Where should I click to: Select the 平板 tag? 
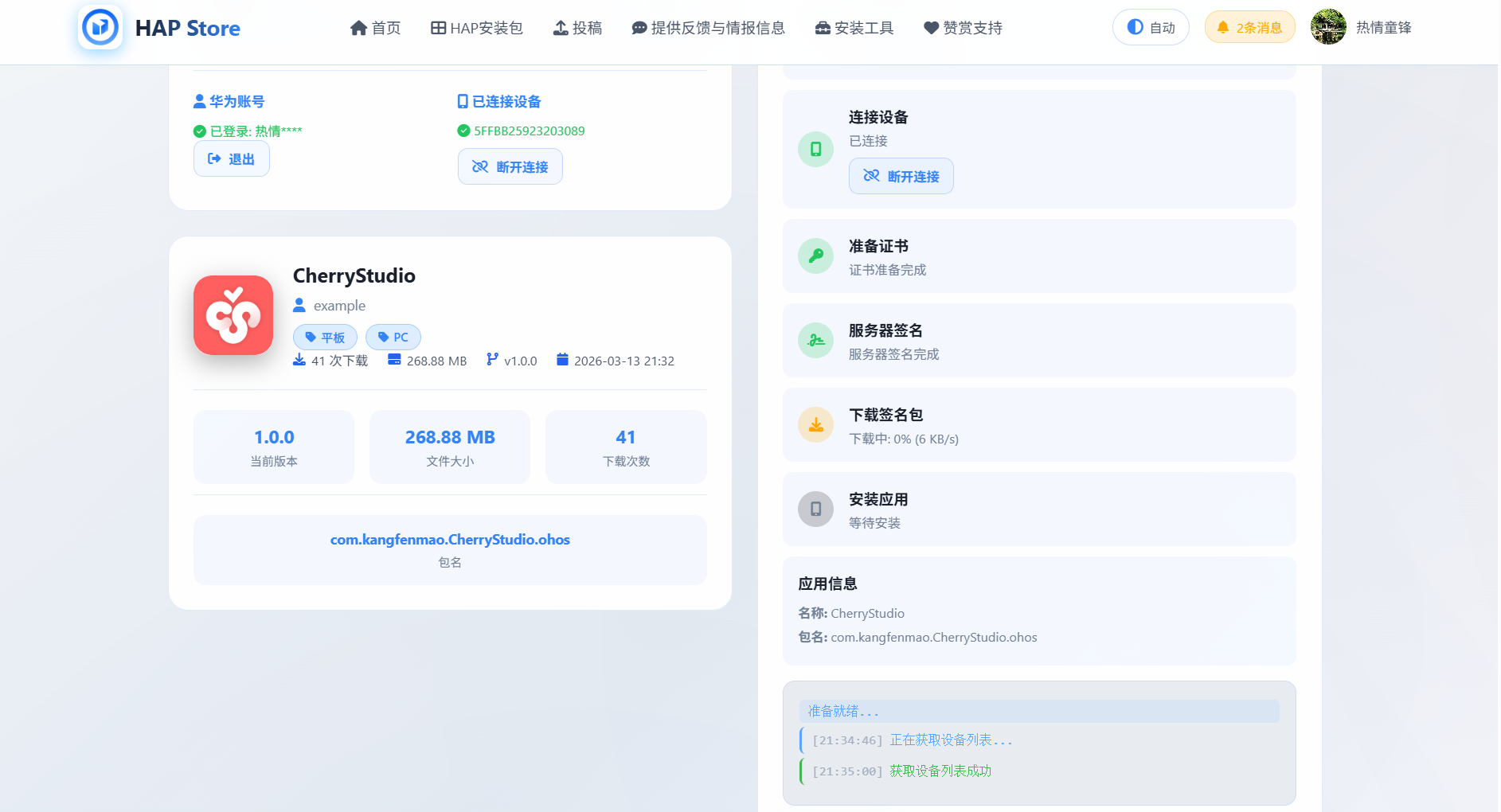(325, 338)
